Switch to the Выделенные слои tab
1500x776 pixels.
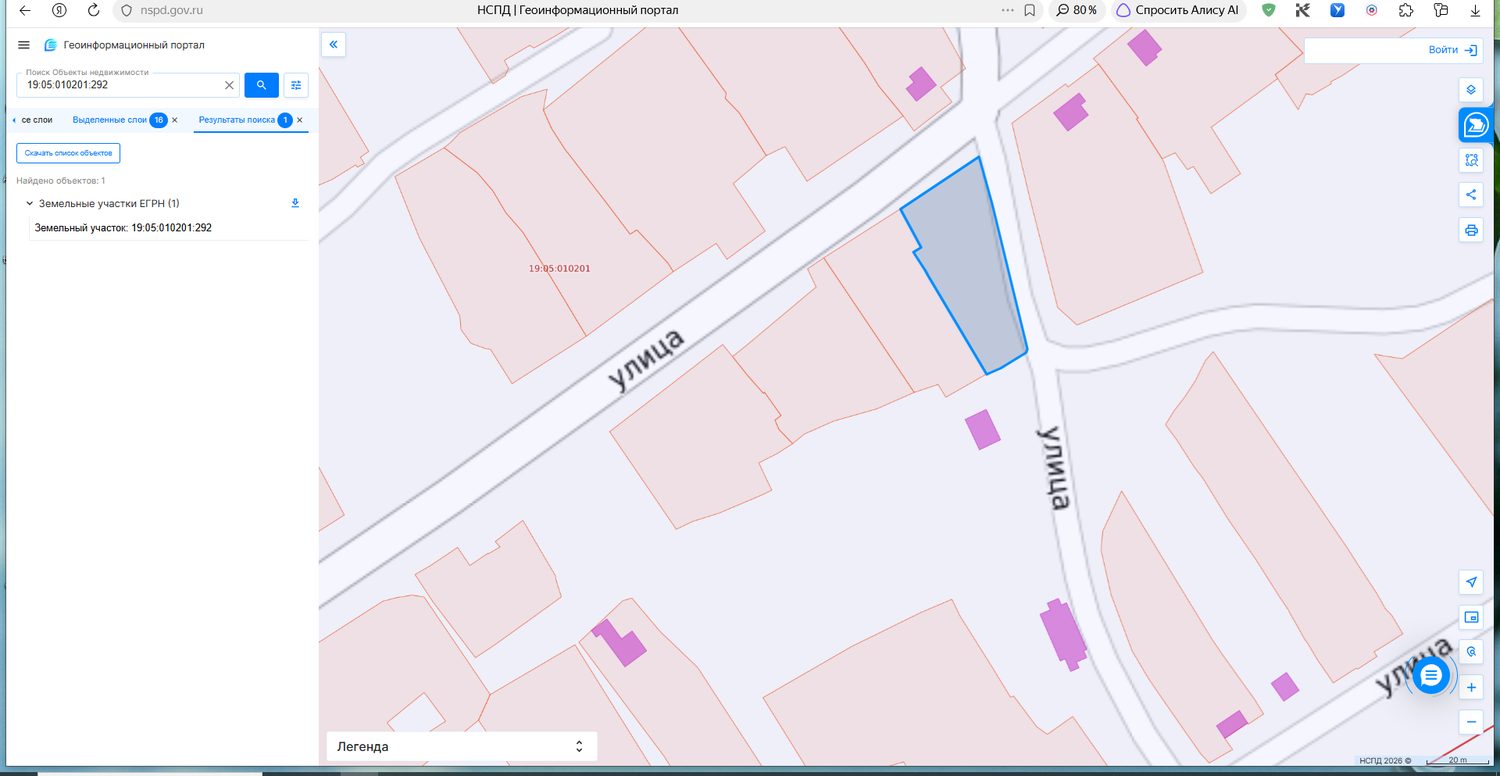[x=110, y=120]
